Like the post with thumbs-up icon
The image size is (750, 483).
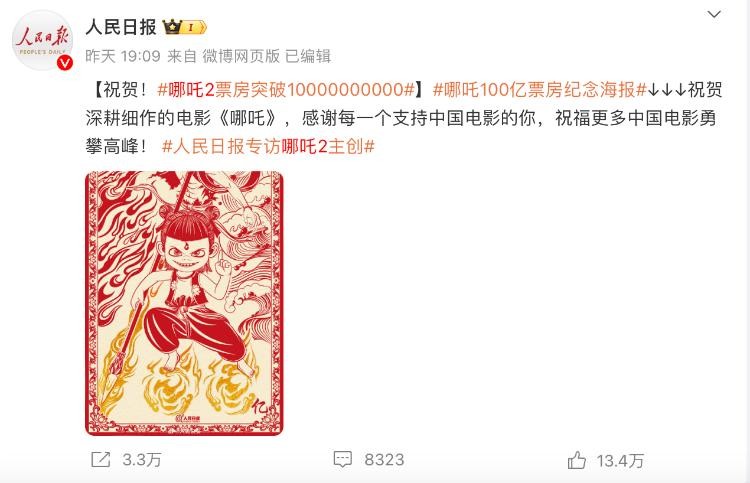click(x=576, y=460)
